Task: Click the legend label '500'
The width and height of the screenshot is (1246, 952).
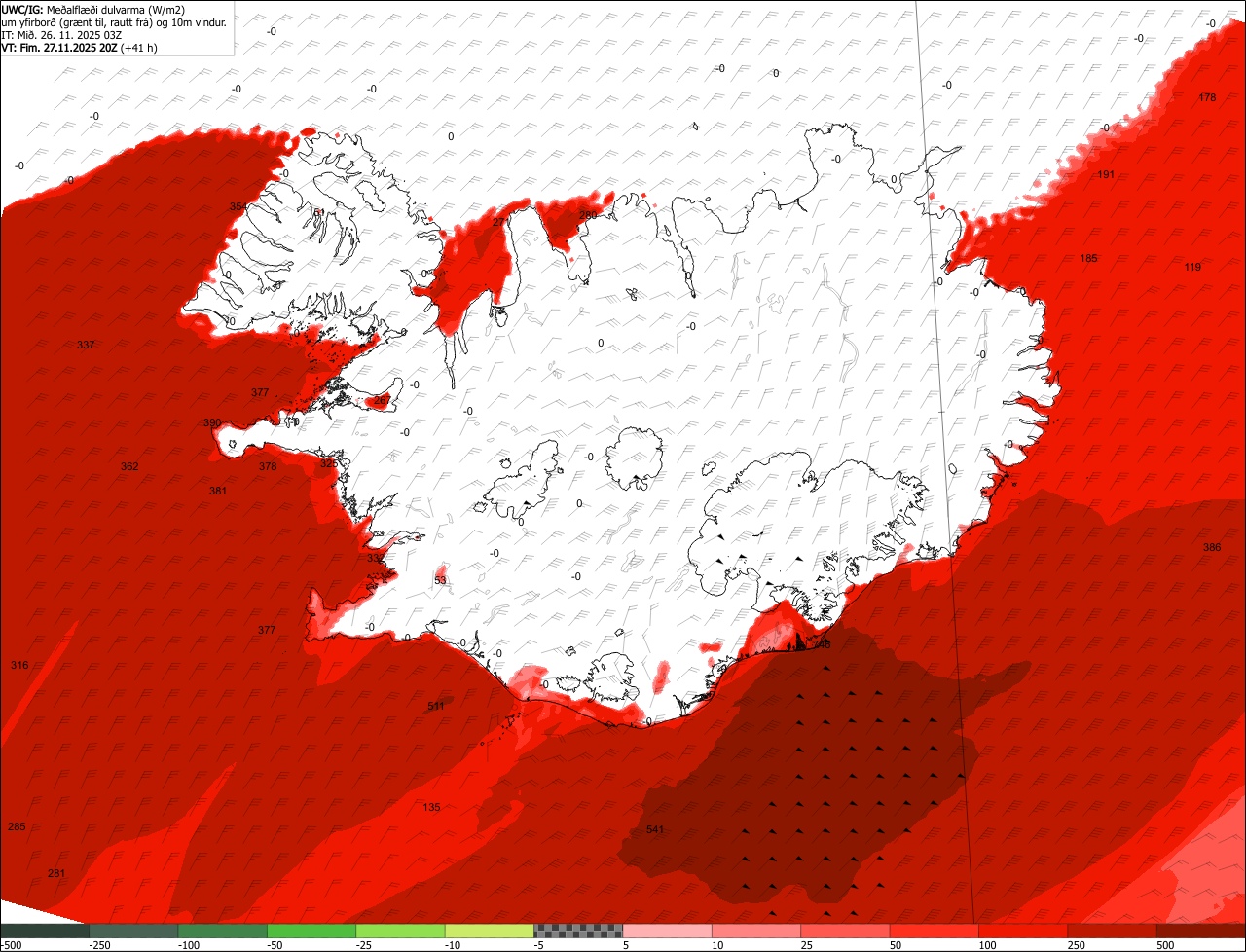Action: coord(1165,945)
